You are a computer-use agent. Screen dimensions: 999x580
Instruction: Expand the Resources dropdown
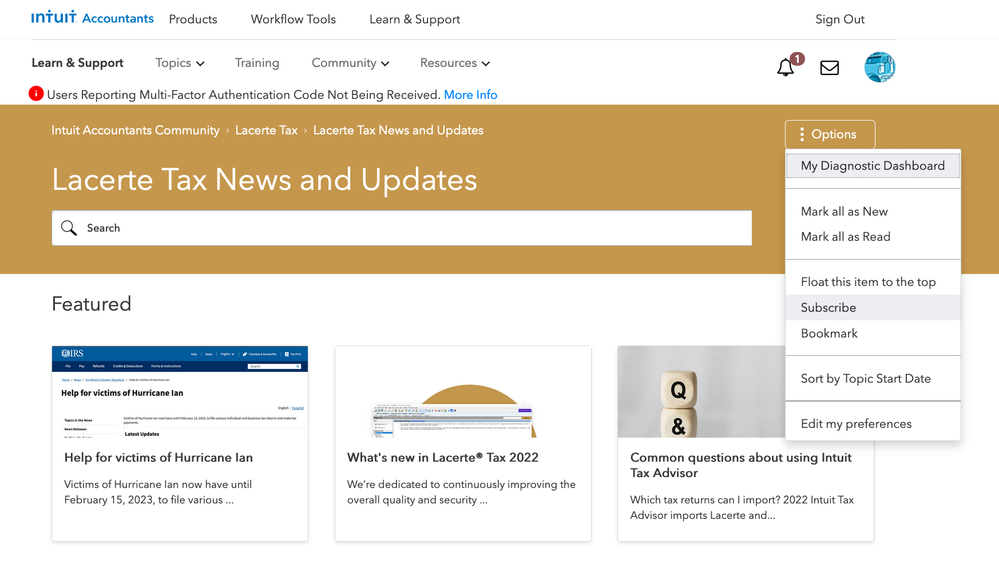(455, 63)
